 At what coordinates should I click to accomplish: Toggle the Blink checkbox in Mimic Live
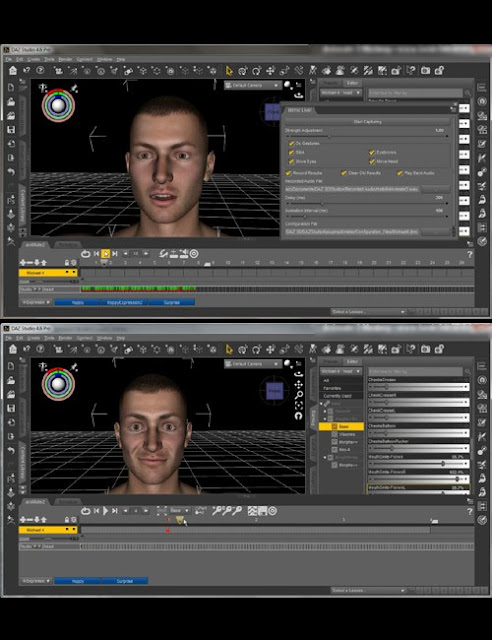click(x=292, y=152)
